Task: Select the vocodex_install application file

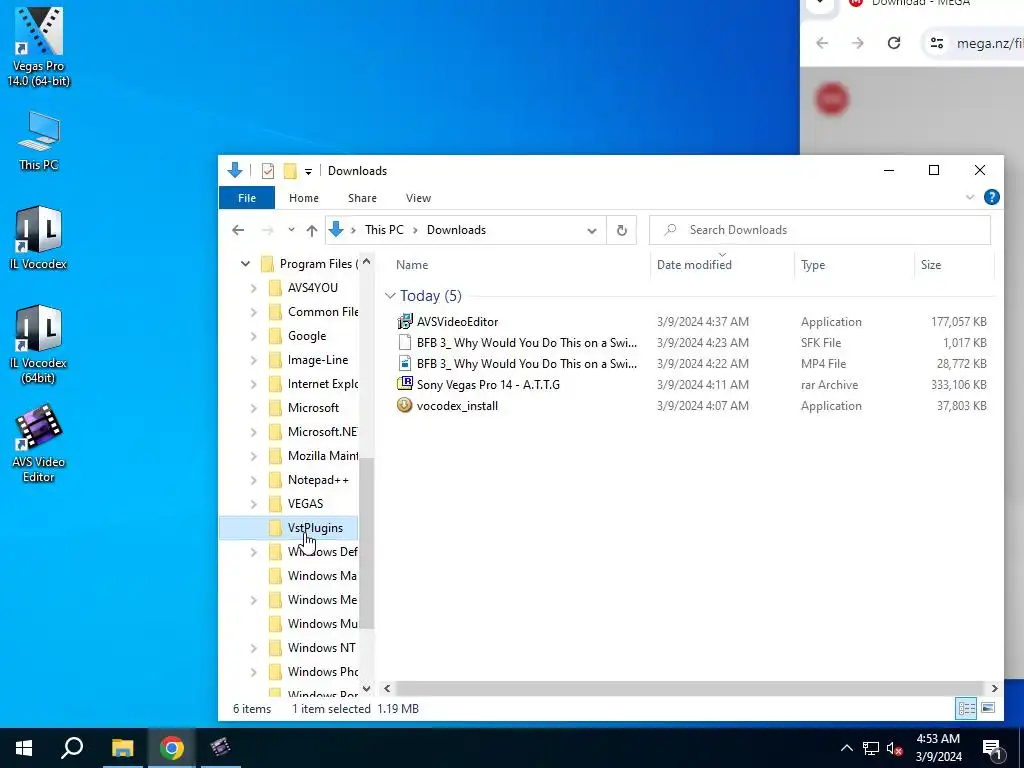Action: point(447,406)
